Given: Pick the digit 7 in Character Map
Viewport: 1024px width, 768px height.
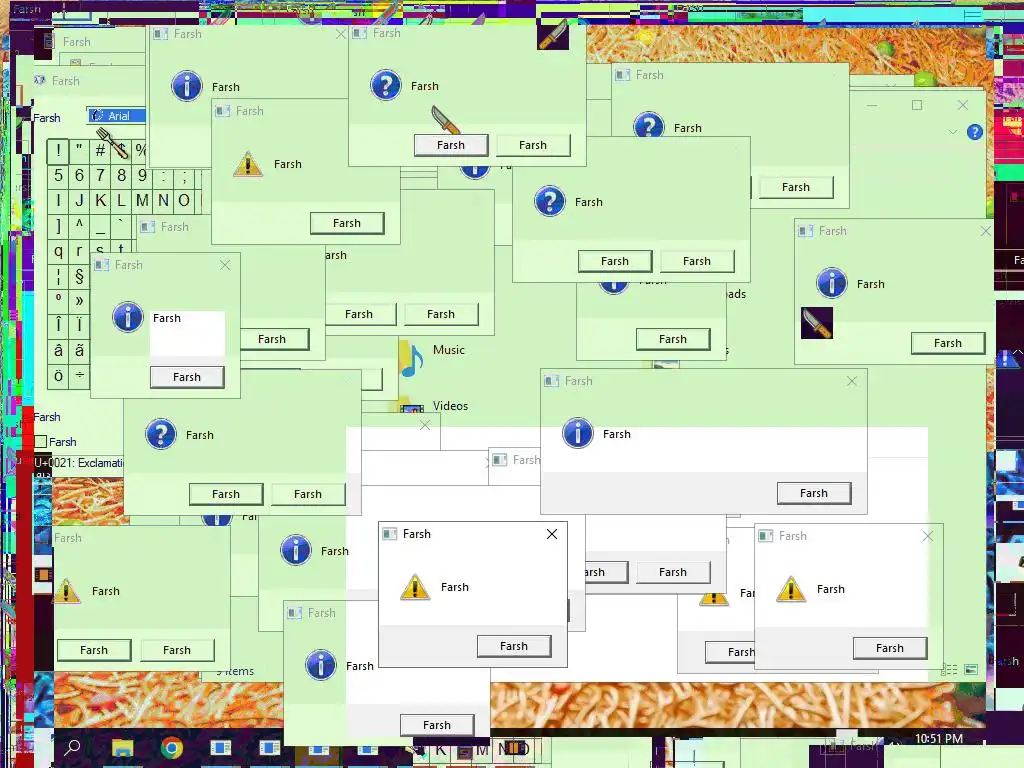Looking at the screenshot, I should tap(100, 176).
